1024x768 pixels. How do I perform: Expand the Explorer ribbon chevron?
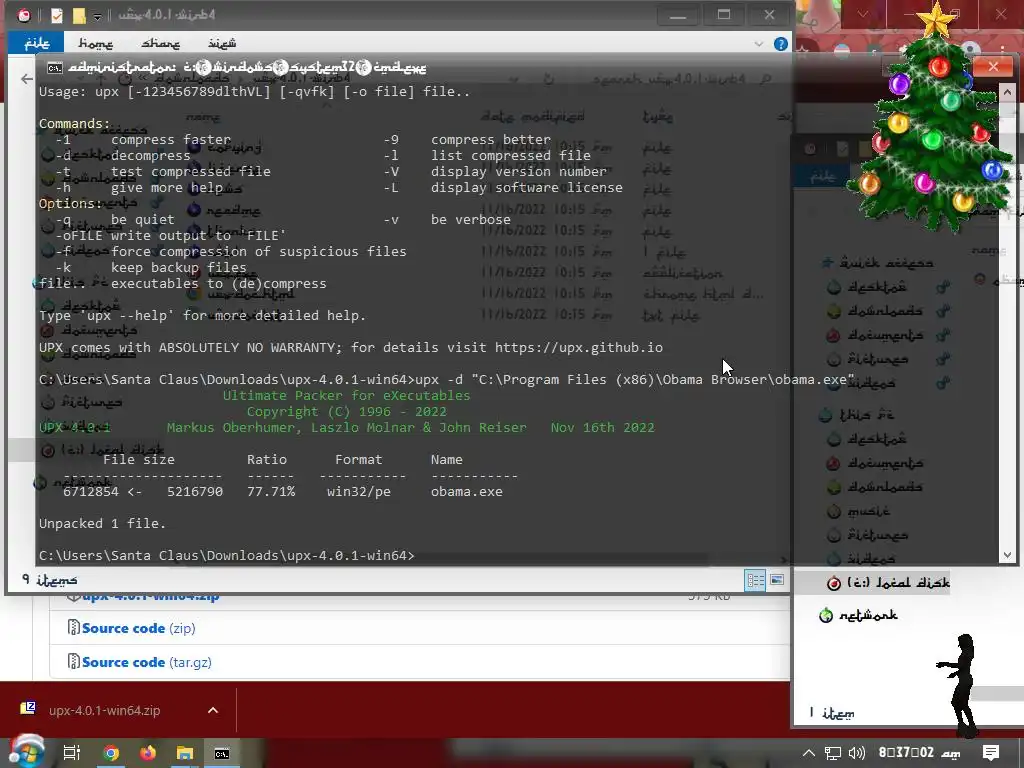(x=758, y=44)
